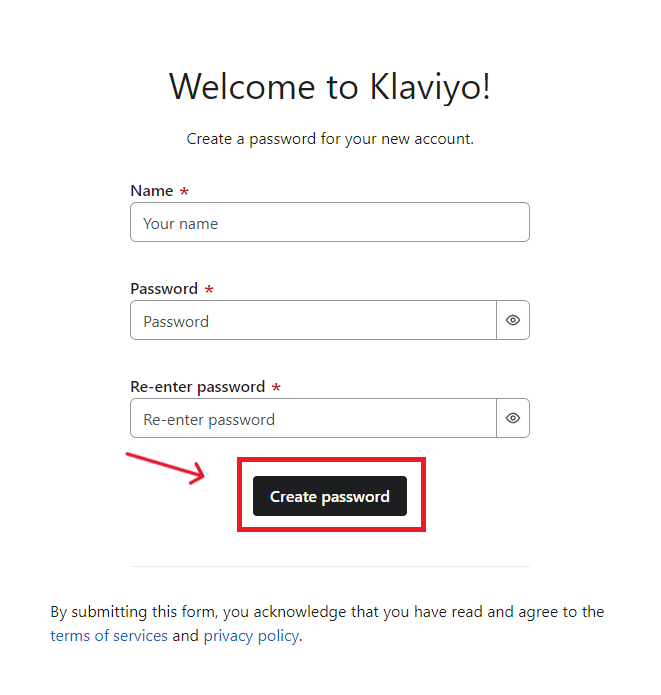
Task: Click the Re-enter password field label
Action: (197, 387)
